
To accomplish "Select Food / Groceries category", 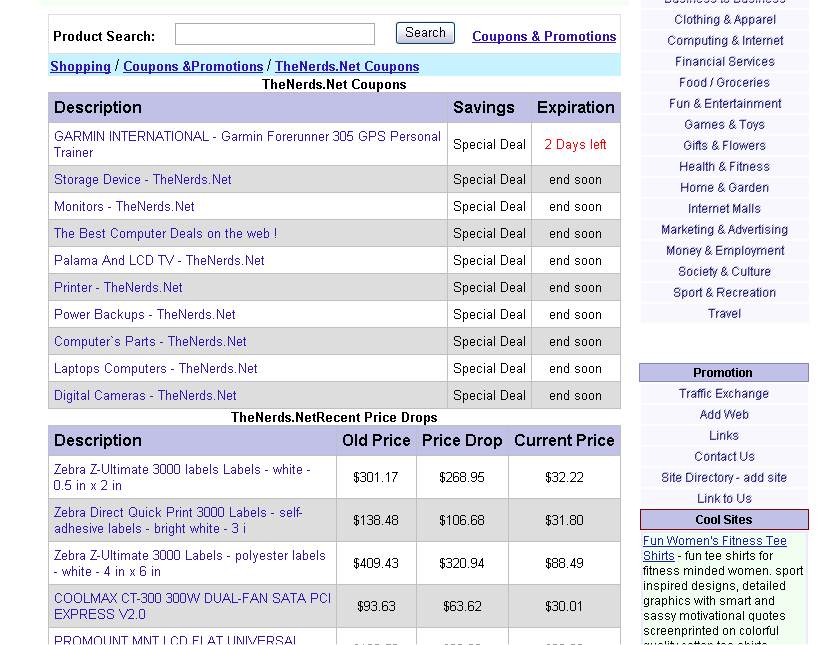I will [725, 83].
